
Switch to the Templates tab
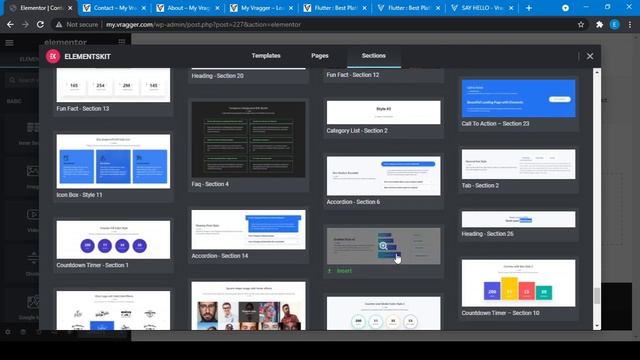[x=266, y=56]
